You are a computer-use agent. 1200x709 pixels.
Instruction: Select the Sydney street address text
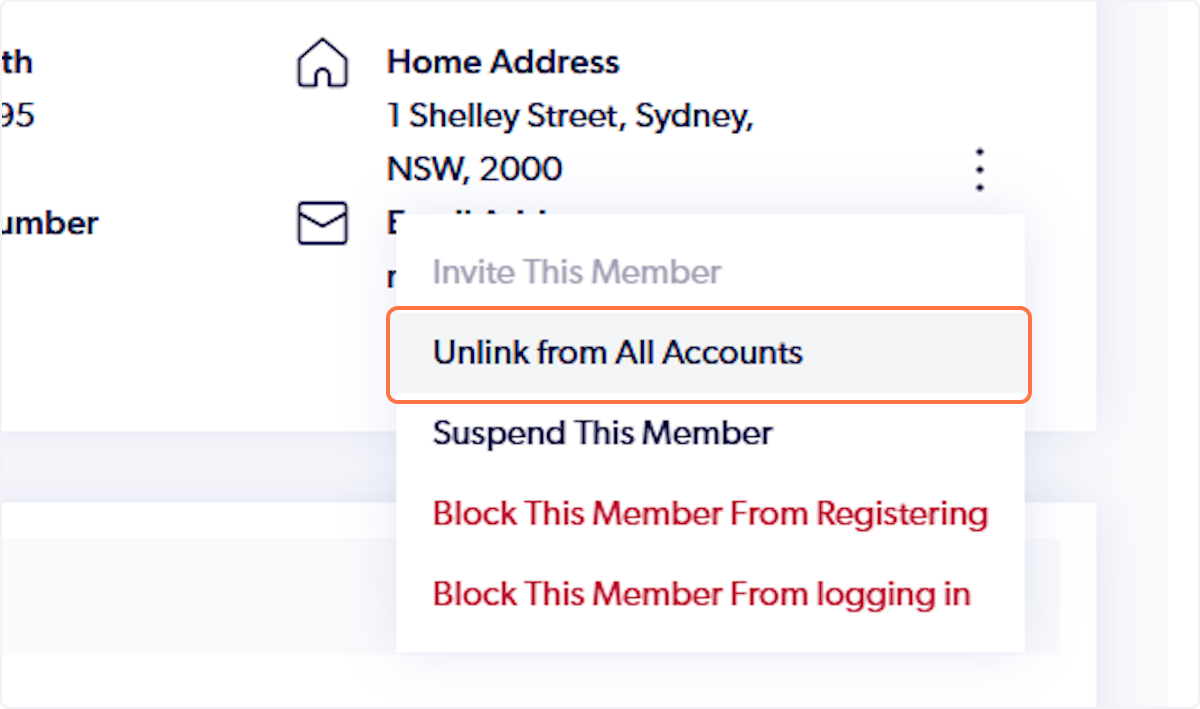570,115
